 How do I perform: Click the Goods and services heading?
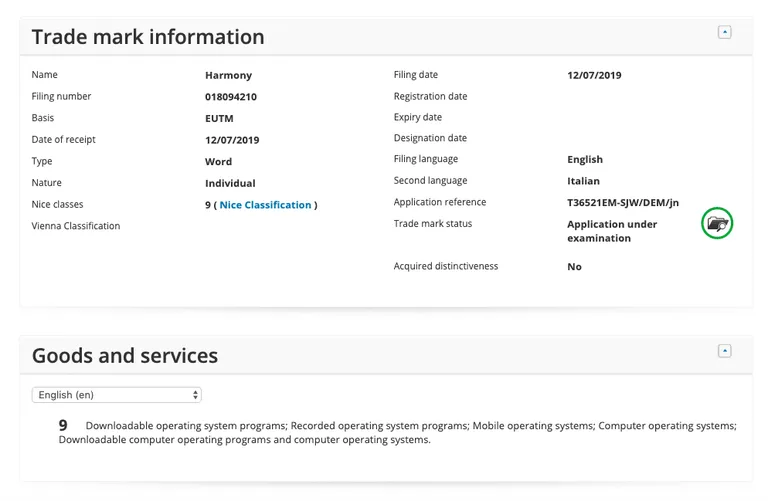coord(125,356)
